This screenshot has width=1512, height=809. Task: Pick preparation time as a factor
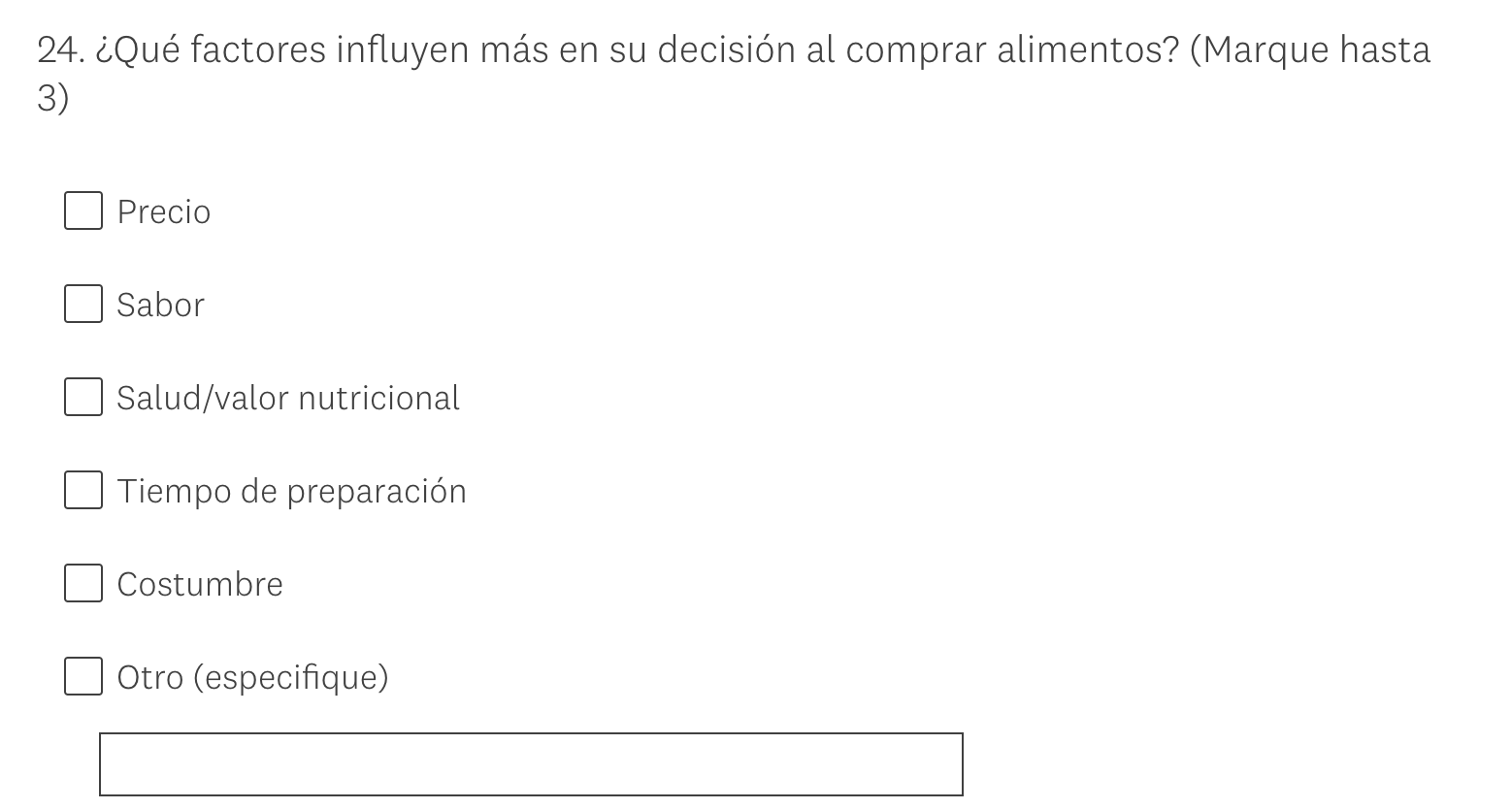coord(83,491)
